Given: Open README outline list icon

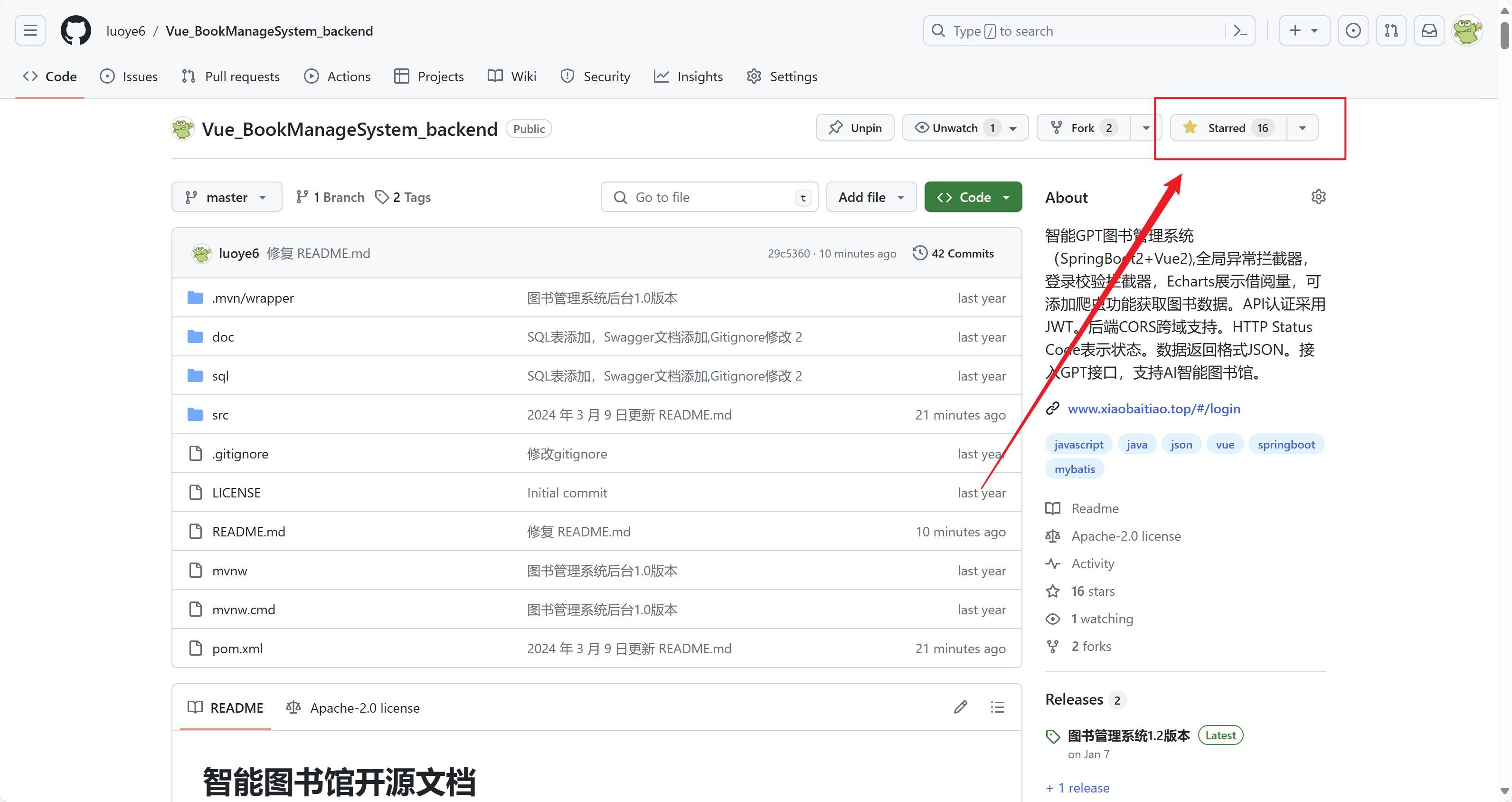Looking at the screenshot, I should point(997,707).
